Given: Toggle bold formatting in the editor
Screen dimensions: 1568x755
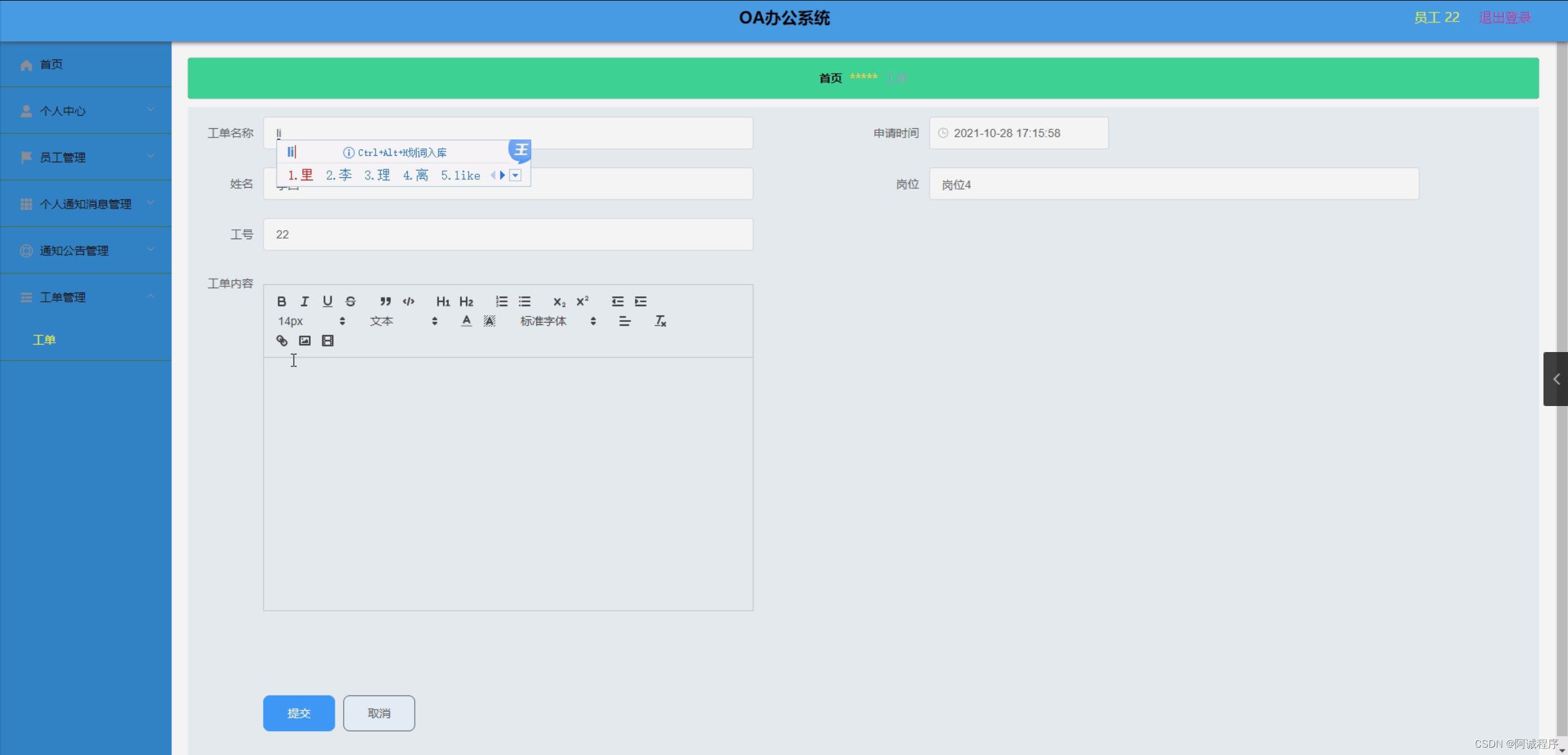Looking at the screenshot, I should point(282,301).
